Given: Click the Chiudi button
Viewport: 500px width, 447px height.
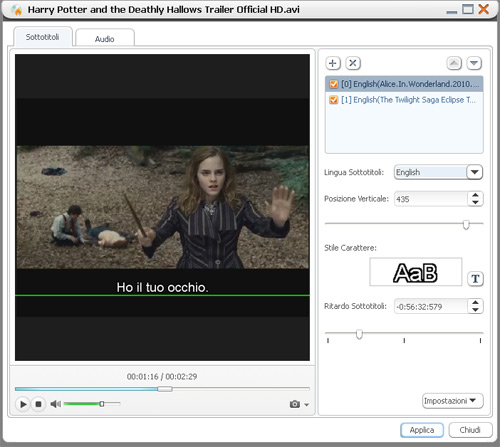Looking at the screenshot, I should click(470, 430).
